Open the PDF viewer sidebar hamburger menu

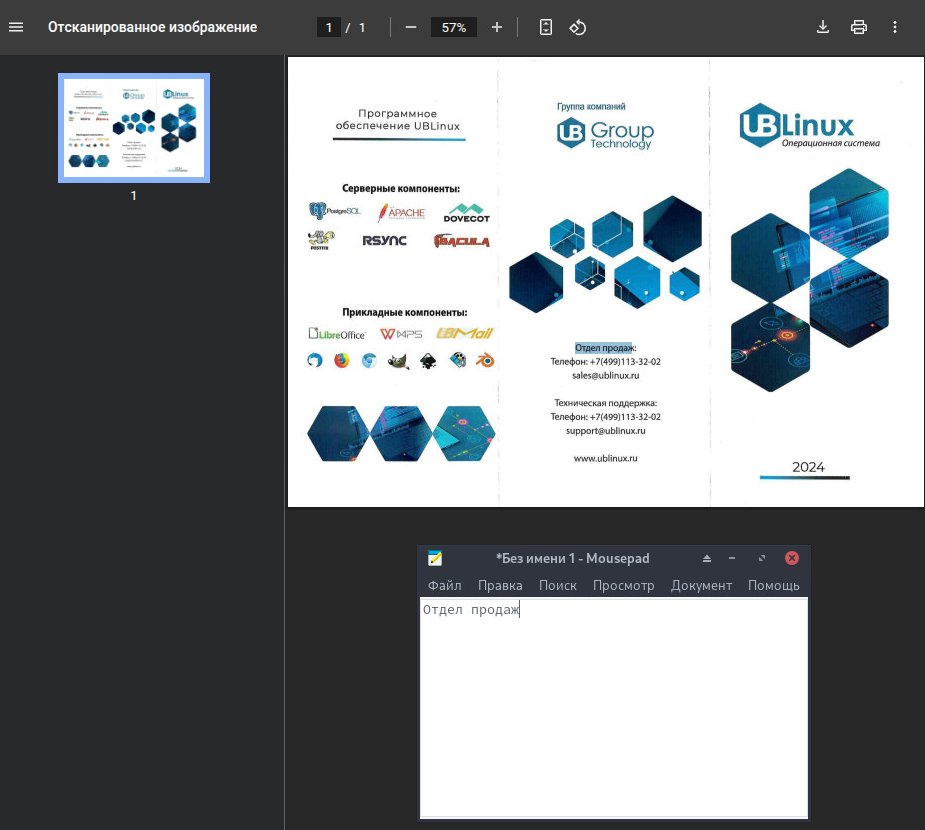coord(16,27)
